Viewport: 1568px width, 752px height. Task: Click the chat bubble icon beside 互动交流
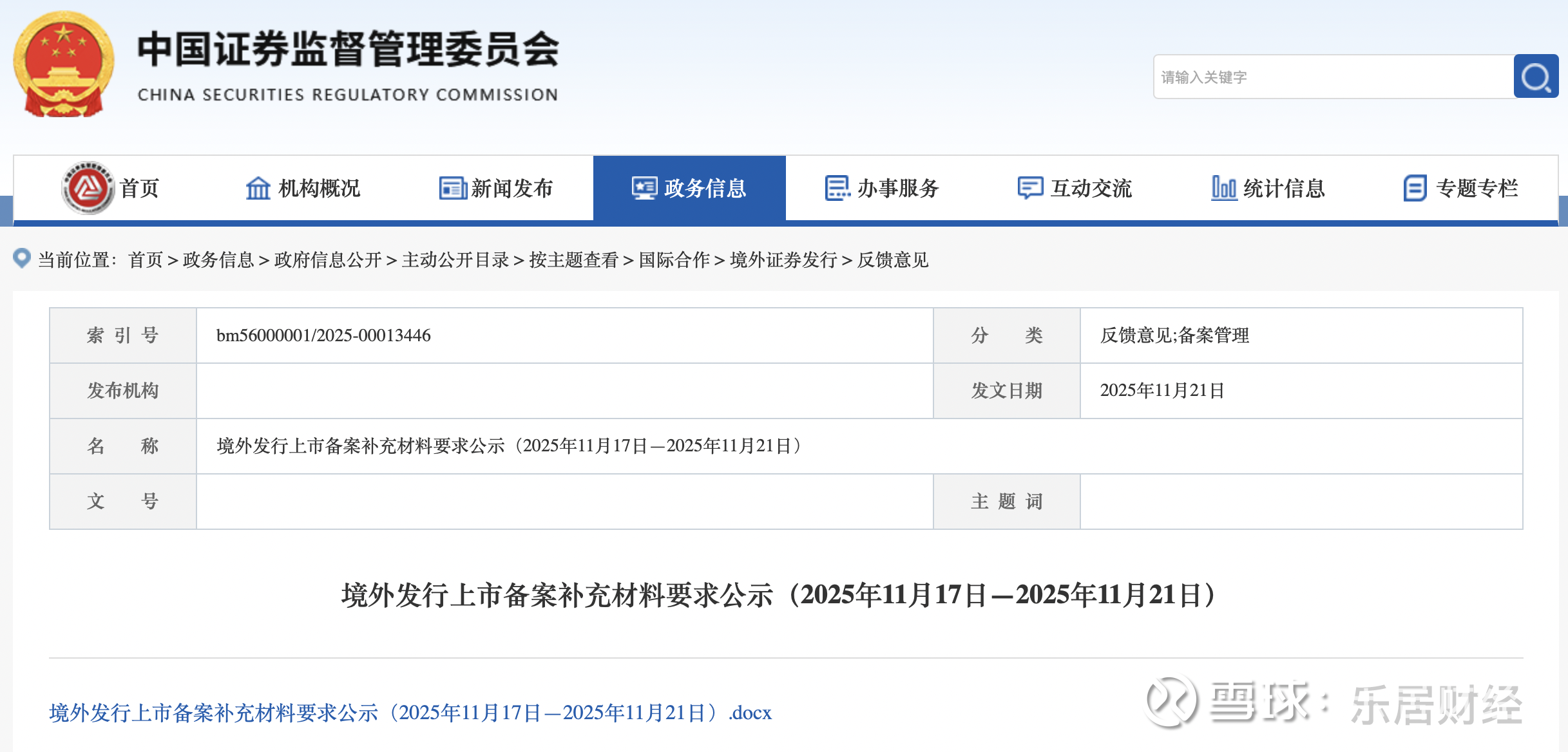pos(1030,188)
